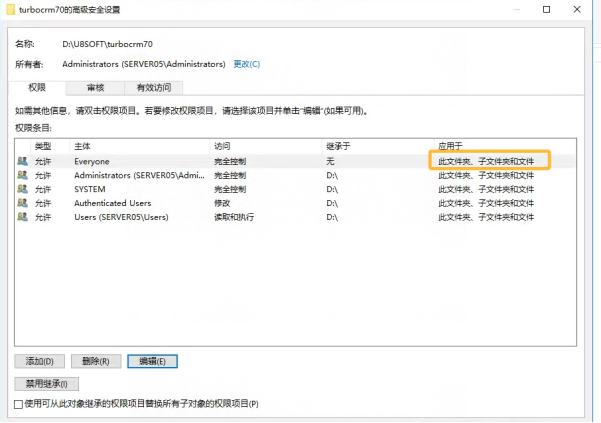The width and height of the screenshot is (601, 423).
Task: Click the user icon beside Everyone entry
Action: (x=23, y=161)
